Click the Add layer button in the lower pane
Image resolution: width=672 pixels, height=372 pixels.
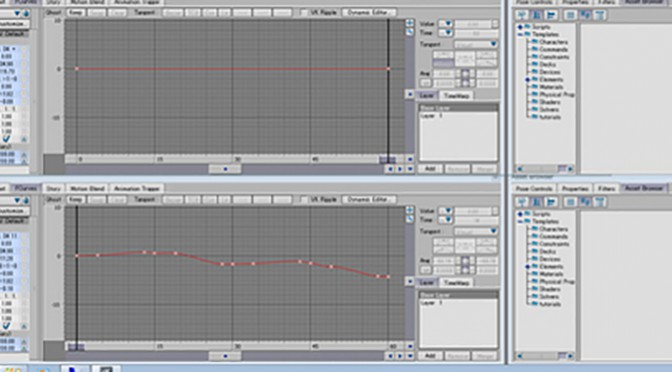(430, 356)
